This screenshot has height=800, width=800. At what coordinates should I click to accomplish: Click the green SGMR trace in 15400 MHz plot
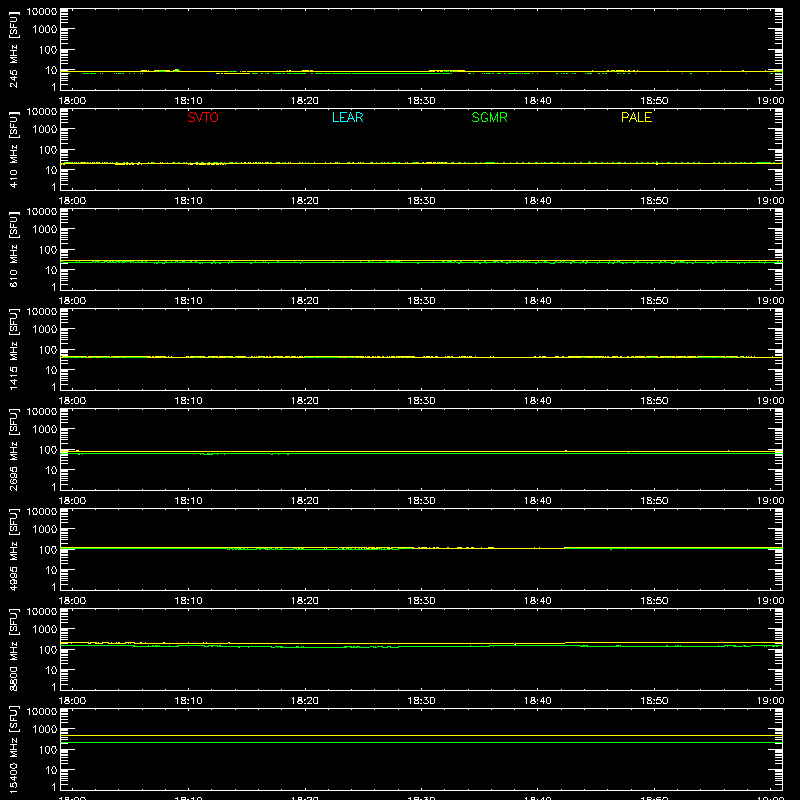click(421, 742)
